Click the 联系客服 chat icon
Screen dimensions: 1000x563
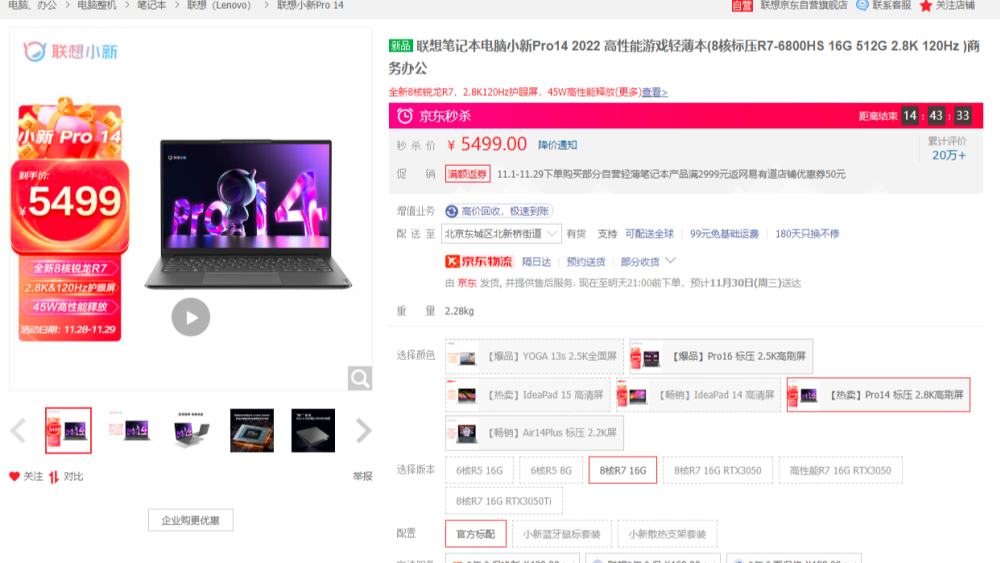point(862,5)
